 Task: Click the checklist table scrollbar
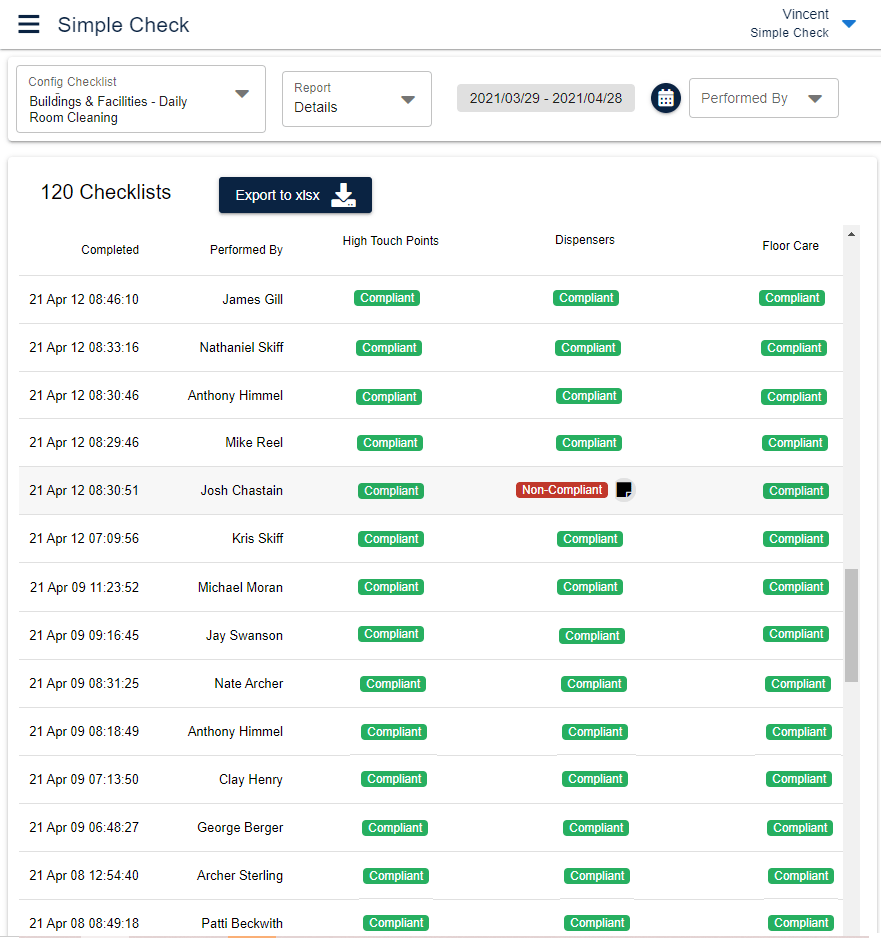click(851, 620)
